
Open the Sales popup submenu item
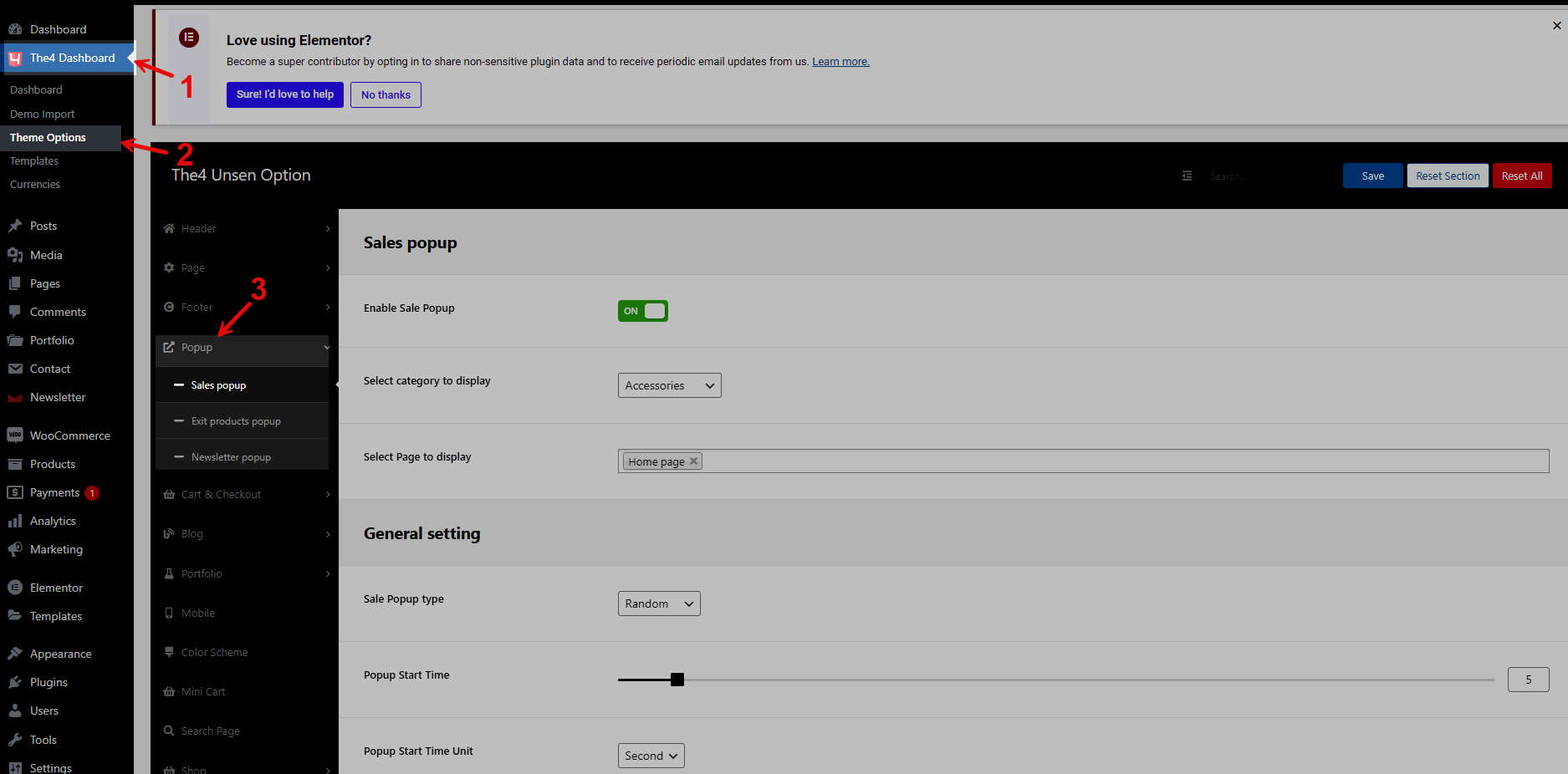(x=243, y=385)
